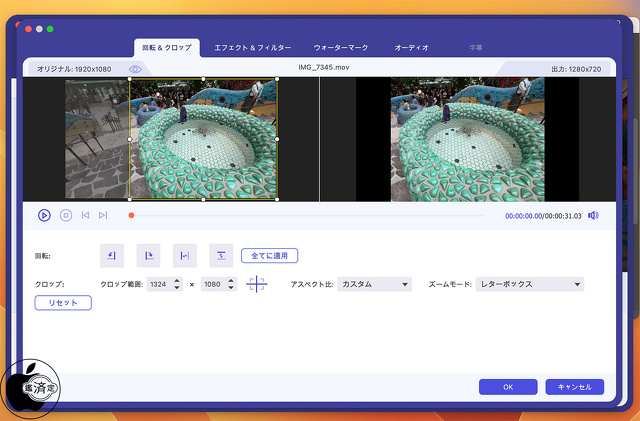Image resolution: width=640 pixels, height=421 pixels.
Task: Rotate the video right 90 degrees
Action: pyautogui.click(x=148, y=256)
